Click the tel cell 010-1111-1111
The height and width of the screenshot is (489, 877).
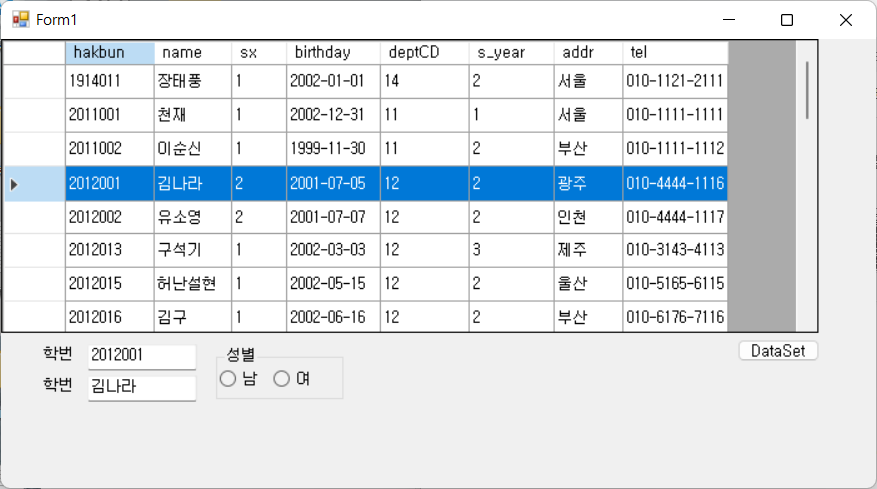point(675,115)
